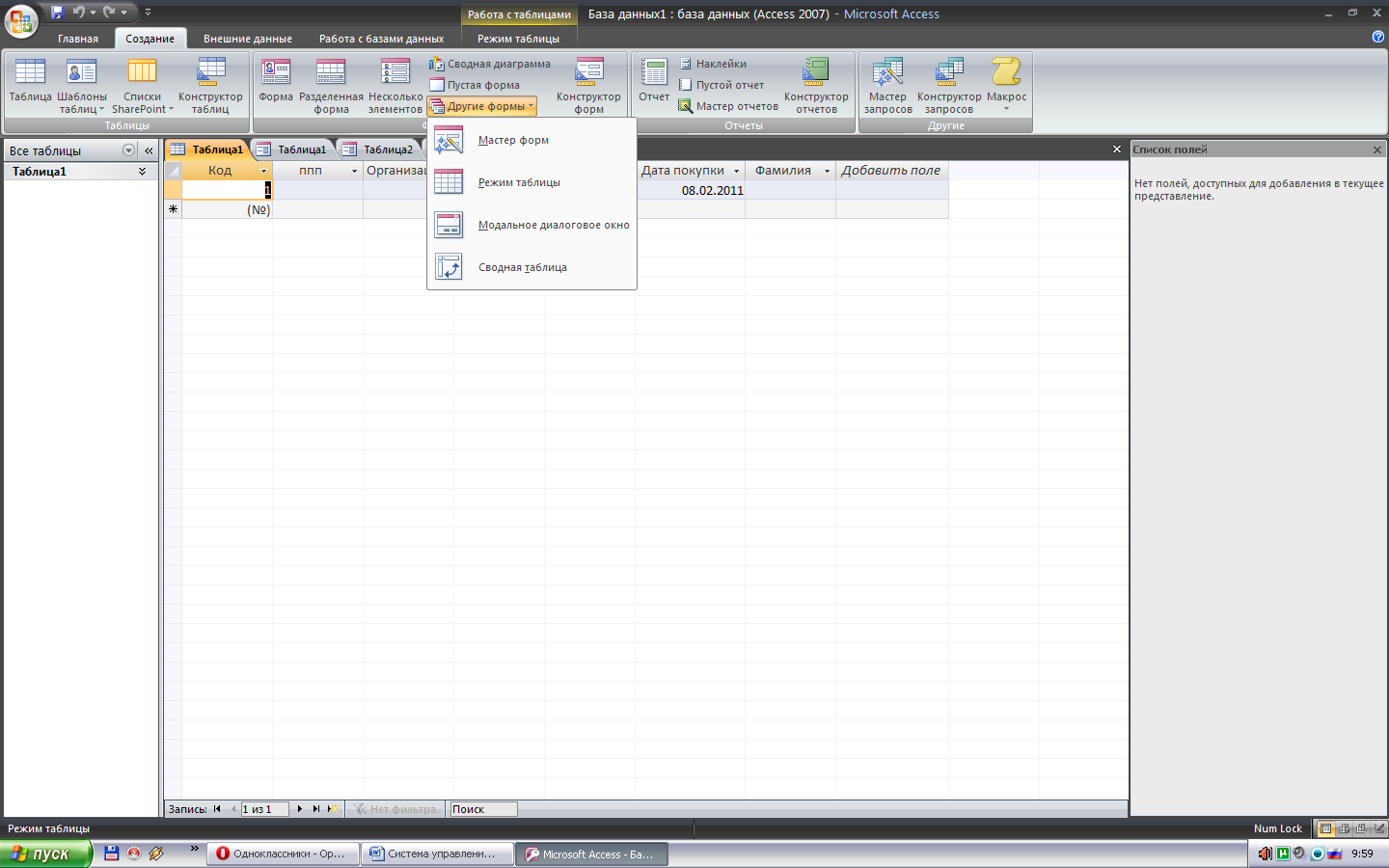The image size is (1389, 868).
Task: Click the Office button
Action: (x=21, y=19)
